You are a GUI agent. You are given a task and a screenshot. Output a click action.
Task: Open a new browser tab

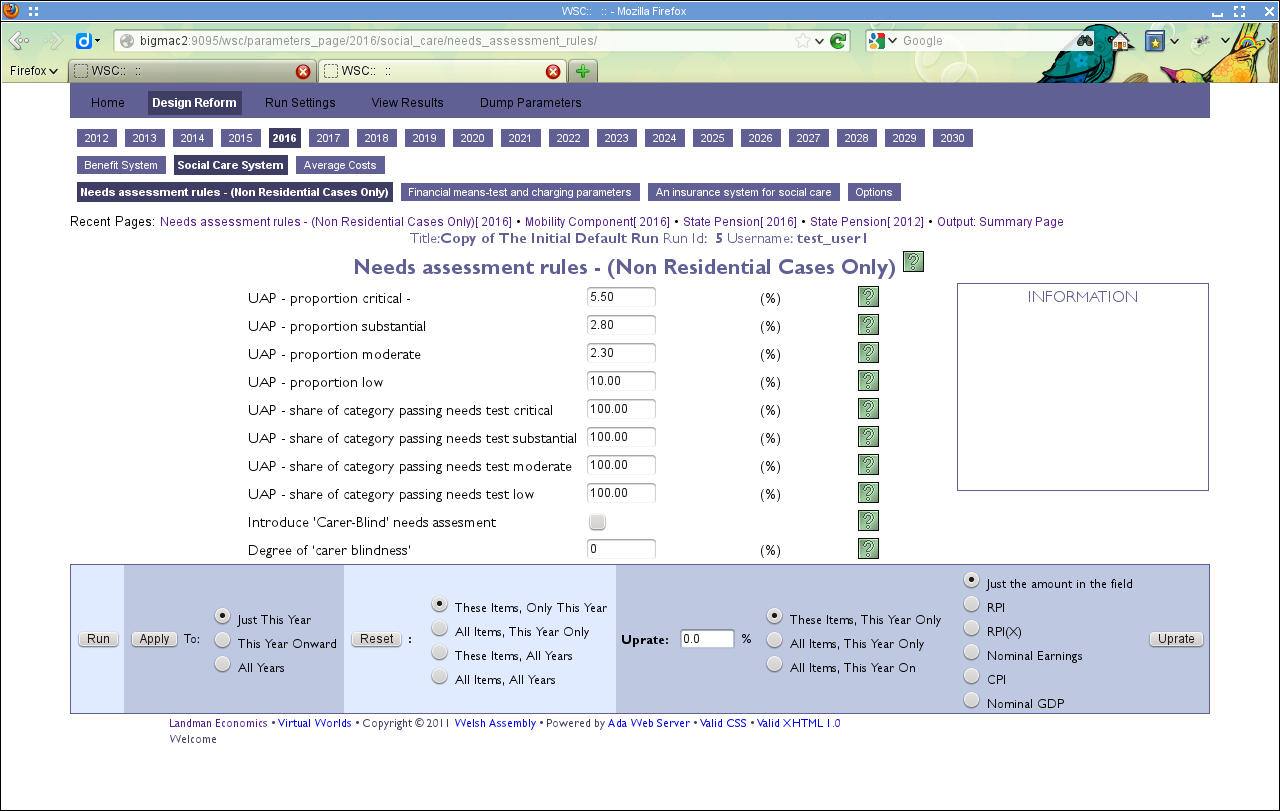pos(582,71)
